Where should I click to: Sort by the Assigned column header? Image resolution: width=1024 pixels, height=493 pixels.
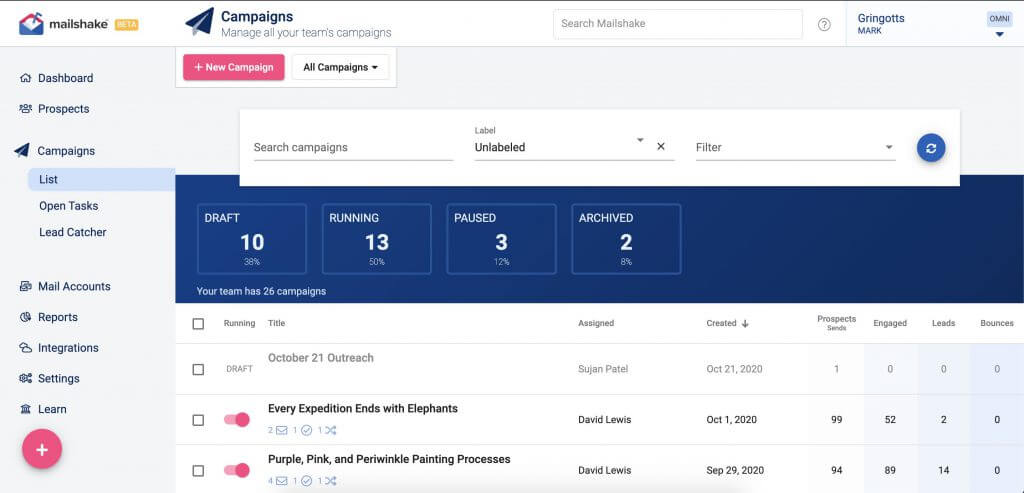pyautogui.click(x=596, y=323)
